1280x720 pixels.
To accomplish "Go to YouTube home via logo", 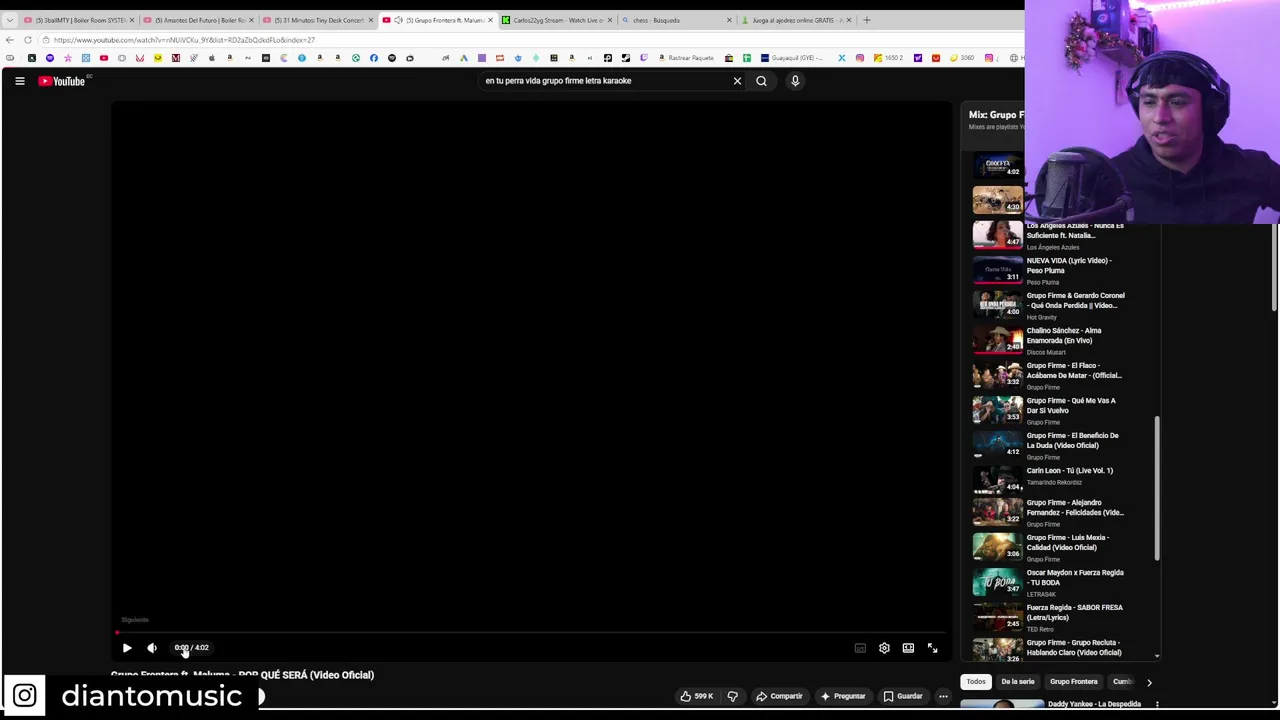I will pos(62,81).
